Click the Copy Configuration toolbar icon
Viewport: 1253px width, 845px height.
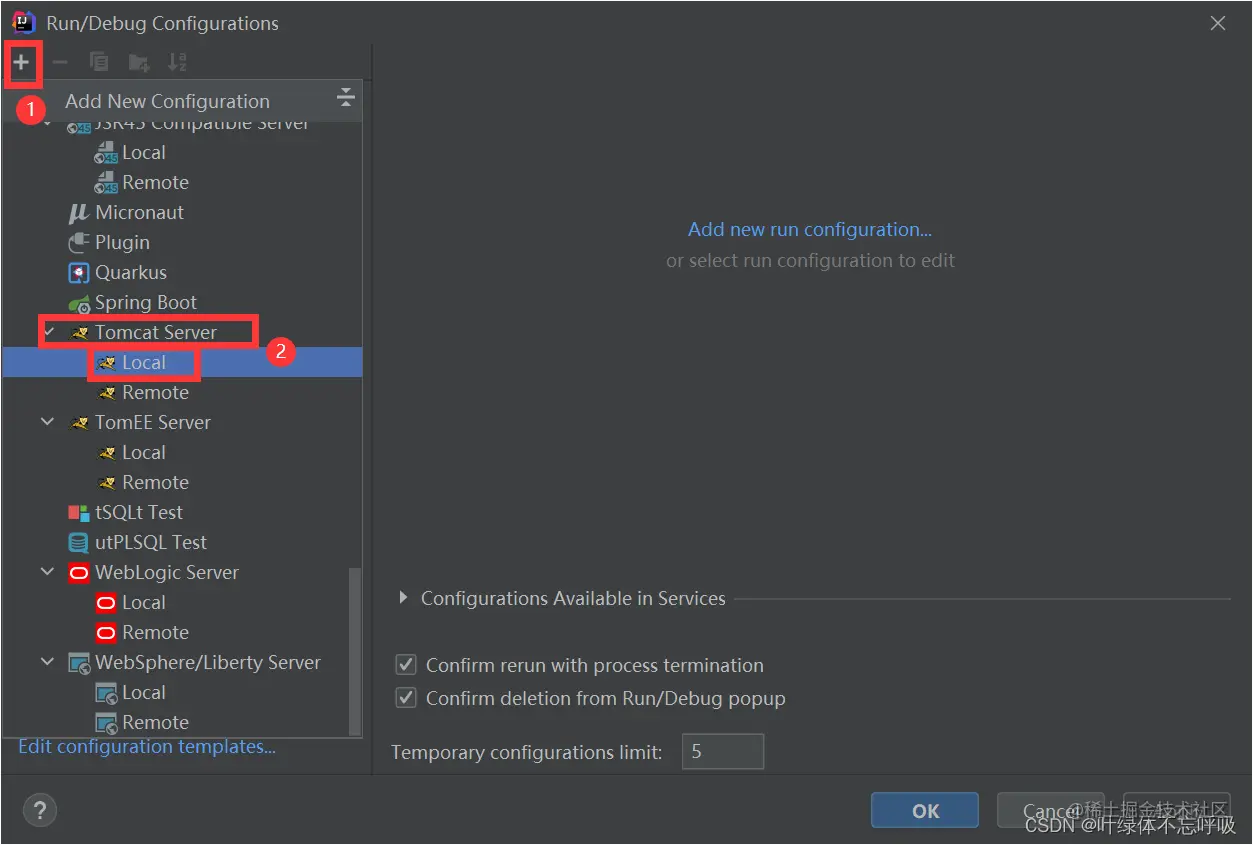click(99, 62)
